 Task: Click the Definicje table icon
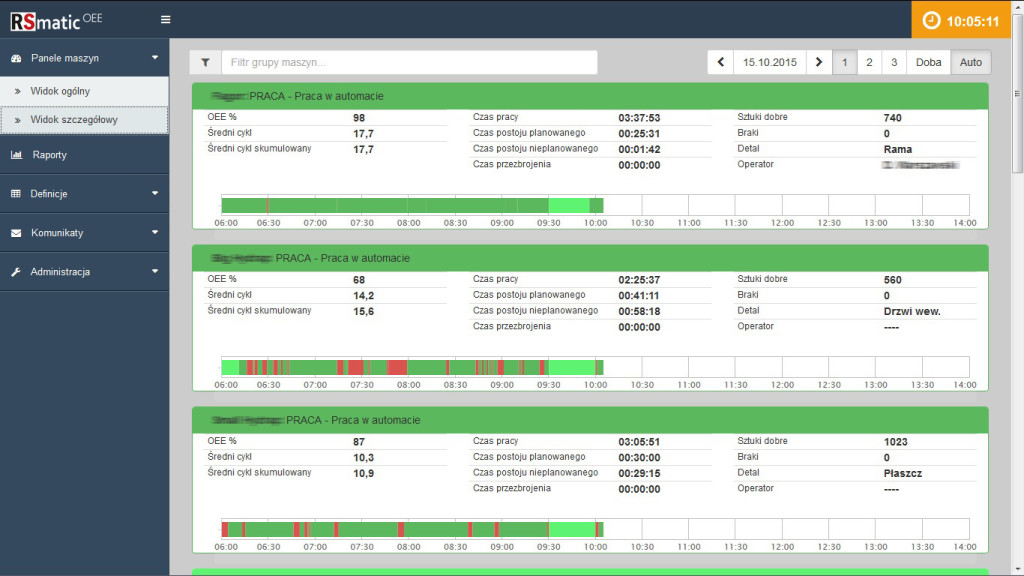point(16,194)
